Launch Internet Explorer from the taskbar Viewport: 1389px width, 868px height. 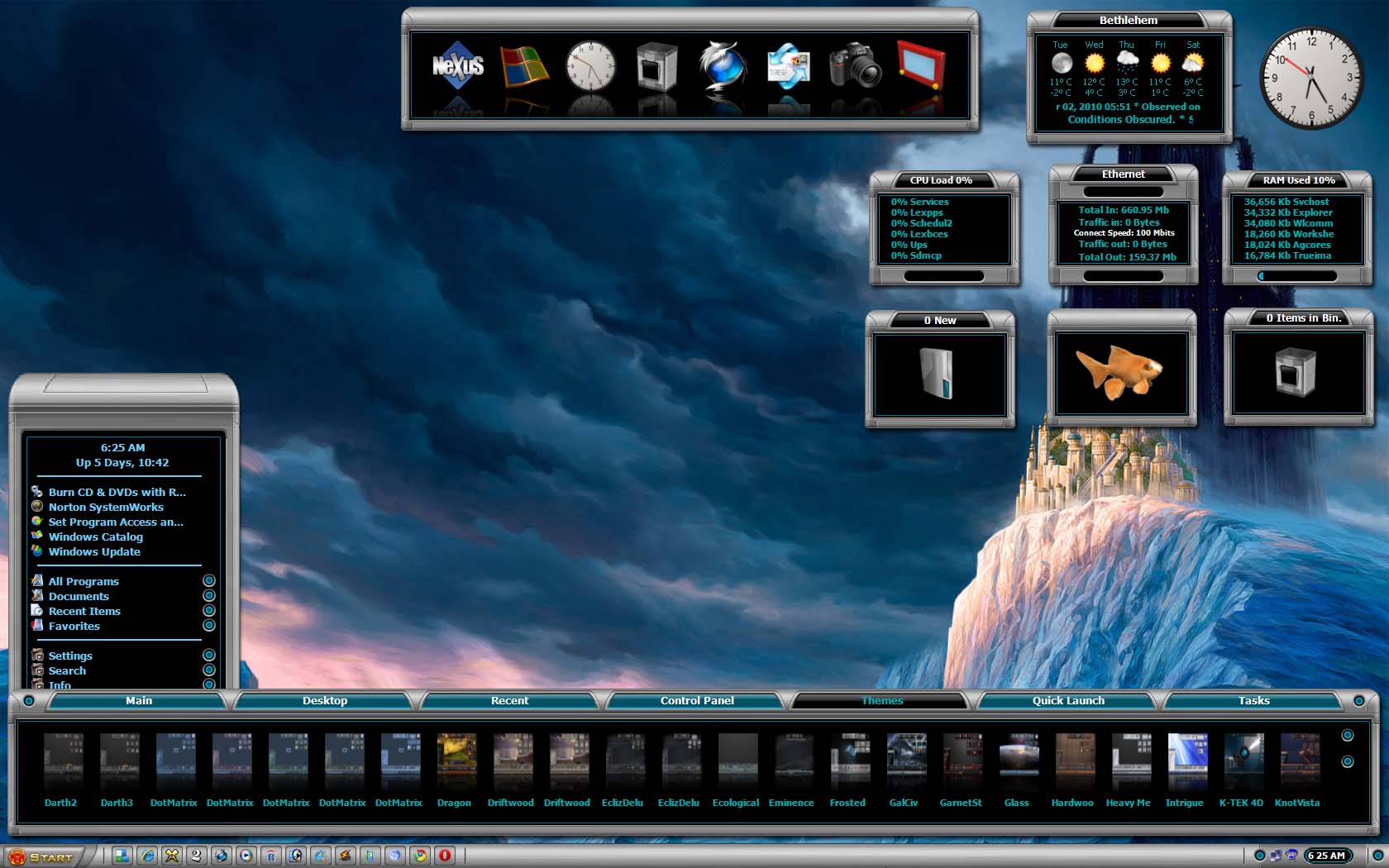pyautogui.click(x=147, y=856)
